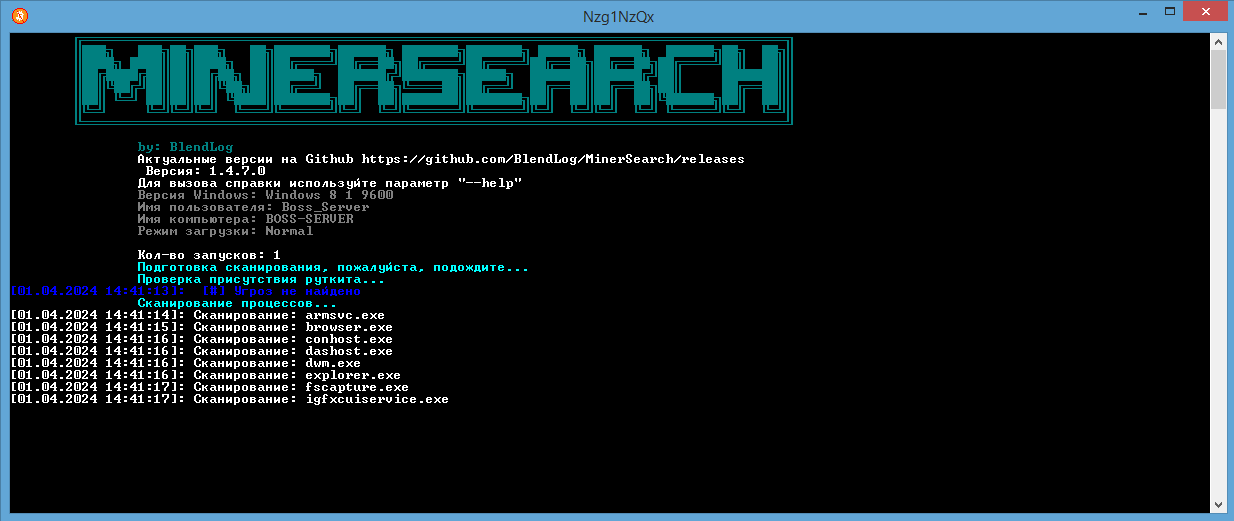Click the BOSS-SERVER computer name line
1234x521 pixels.
coord(245,219)
